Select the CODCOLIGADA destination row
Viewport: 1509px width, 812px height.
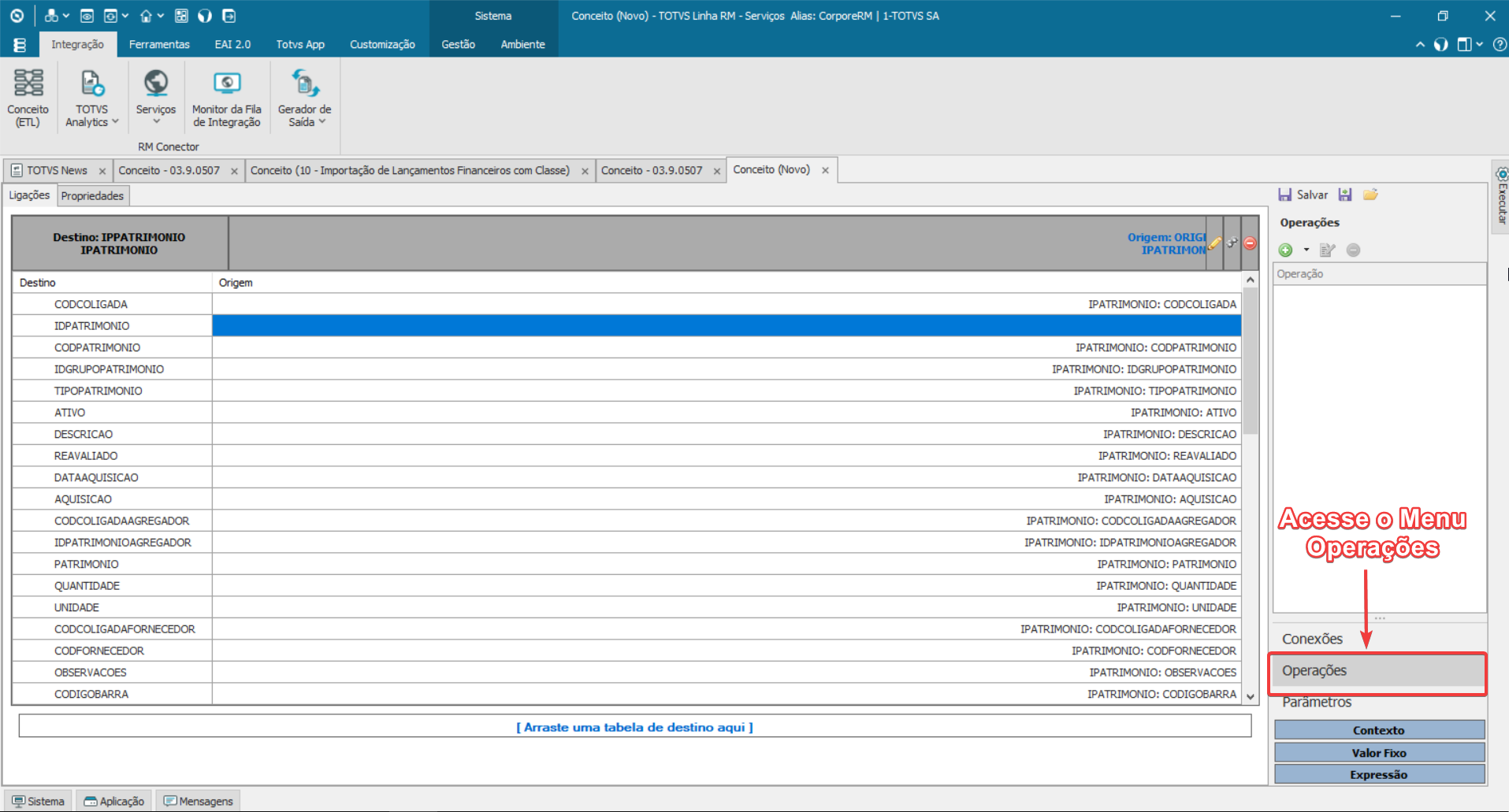click(626, 304)
